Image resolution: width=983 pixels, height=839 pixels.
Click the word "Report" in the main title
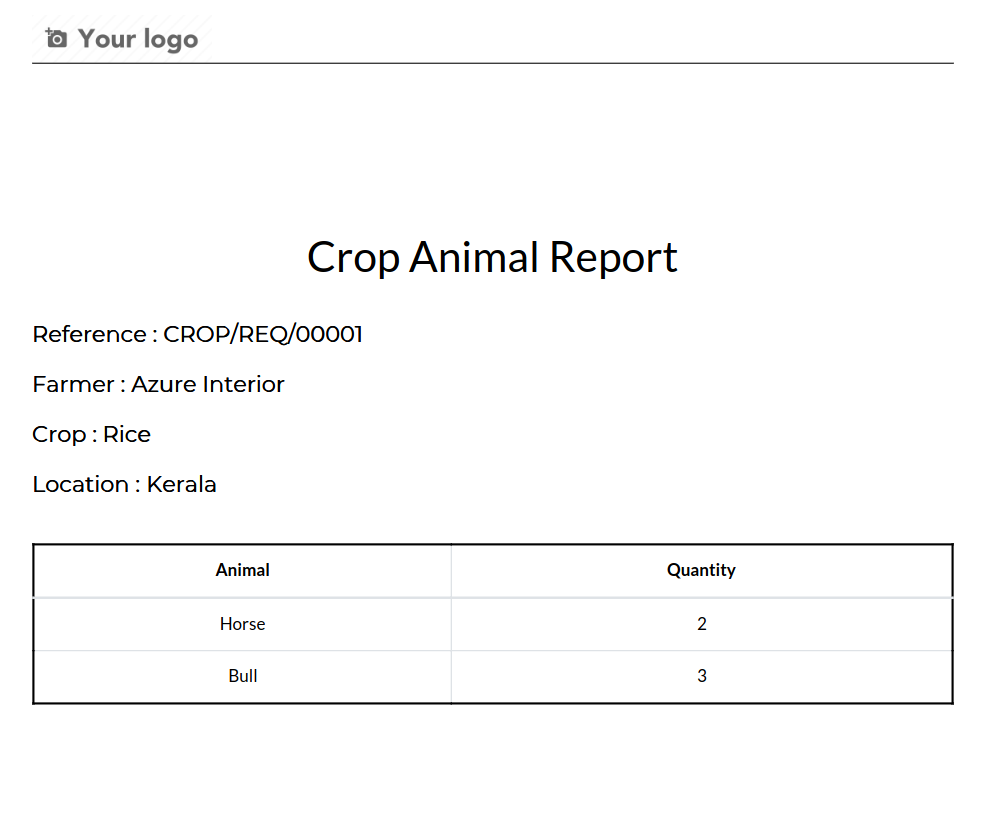(613, 257)
